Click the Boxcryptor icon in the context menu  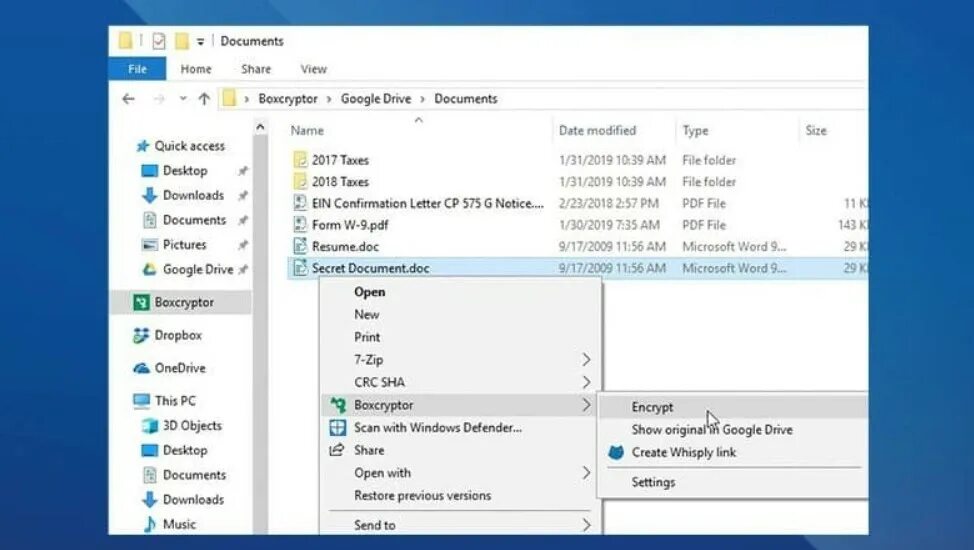[338, 405]
